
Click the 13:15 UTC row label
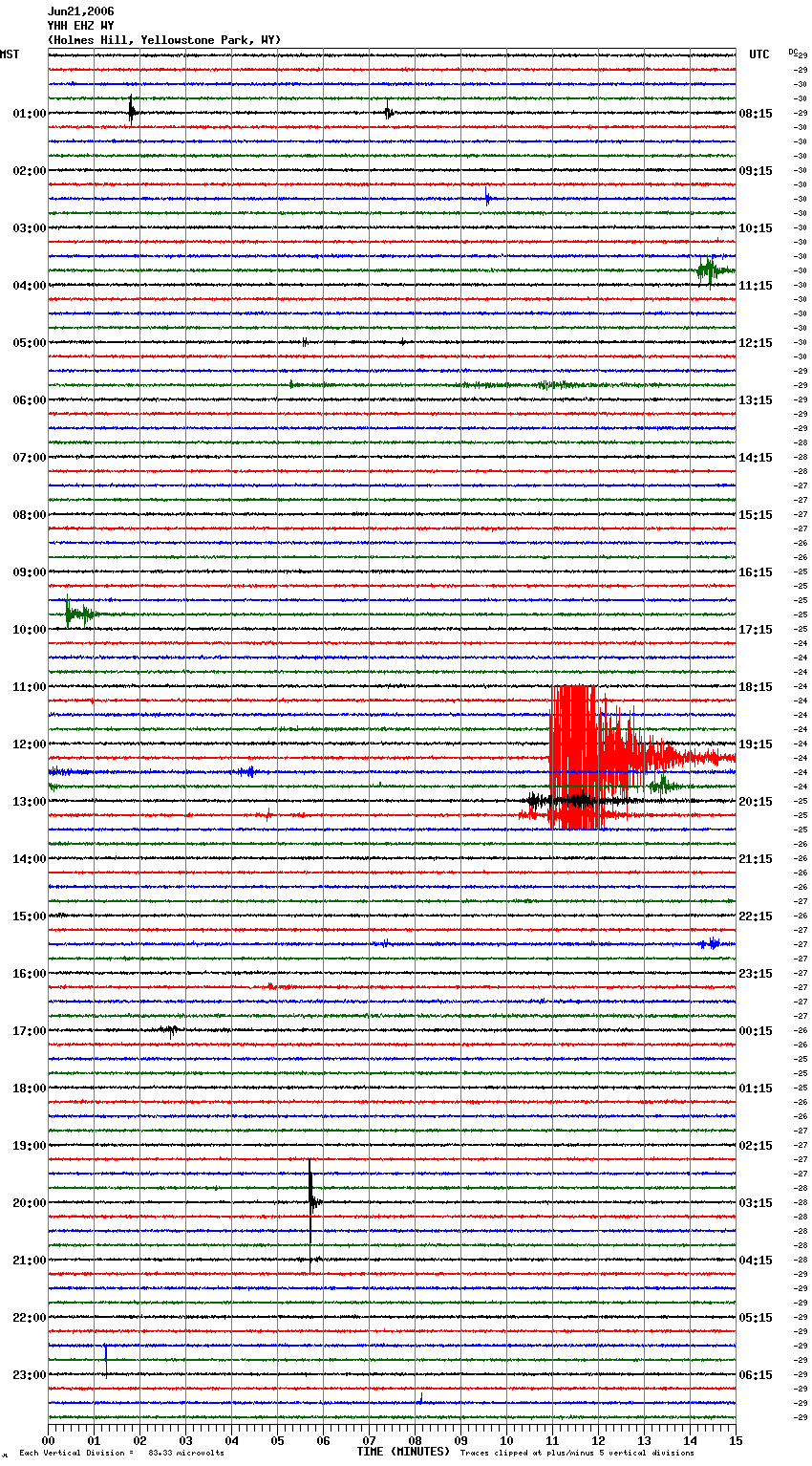point(756,400)
